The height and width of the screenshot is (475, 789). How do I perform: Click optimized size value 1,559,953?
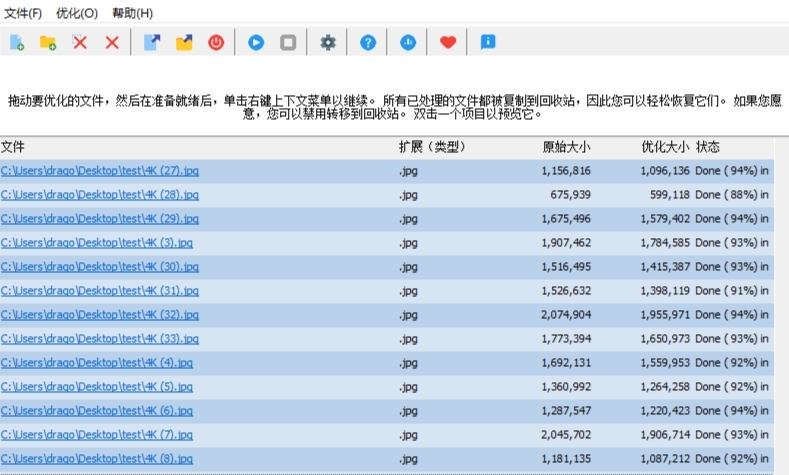(665, 363)
